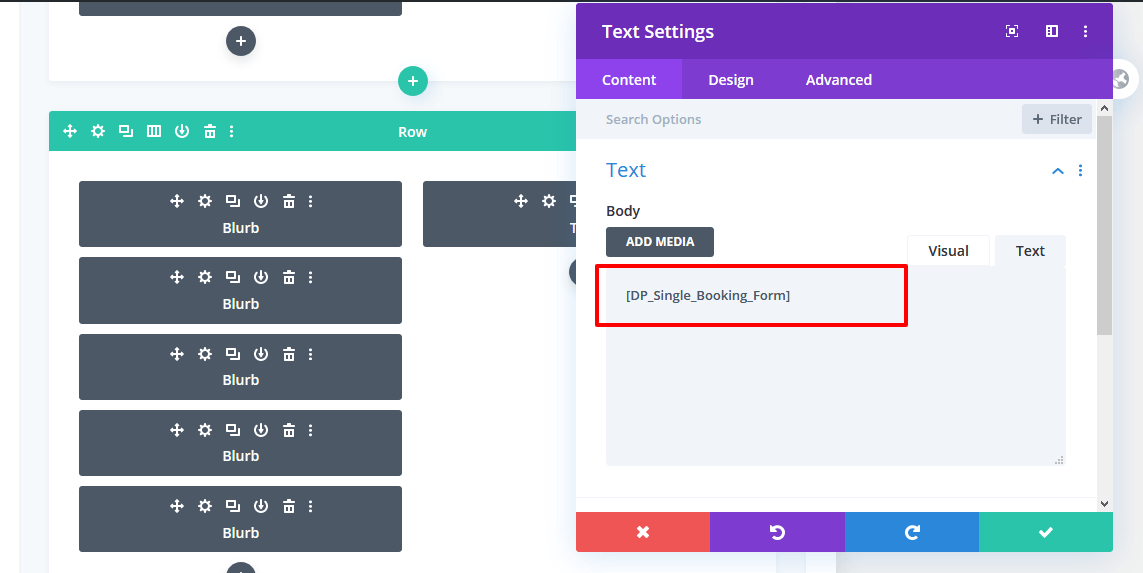Switch to the Design tab
Screen dimensions: 1143x573
point(731,79)
